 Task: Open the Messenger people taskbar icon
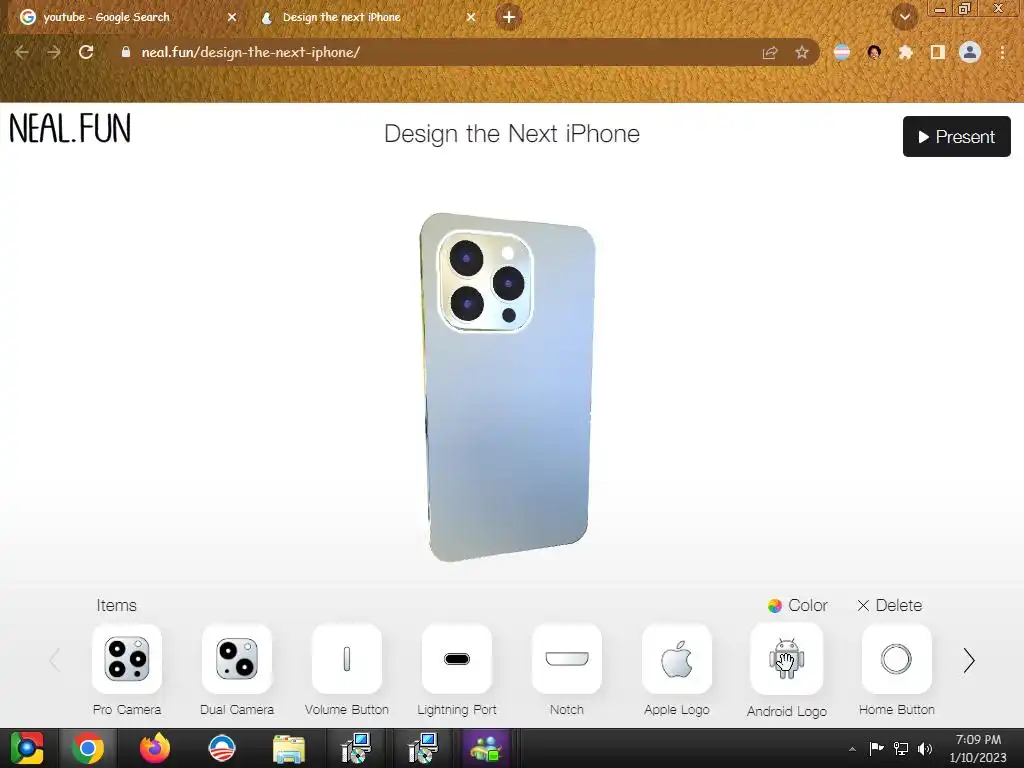[x=485, y=748]
